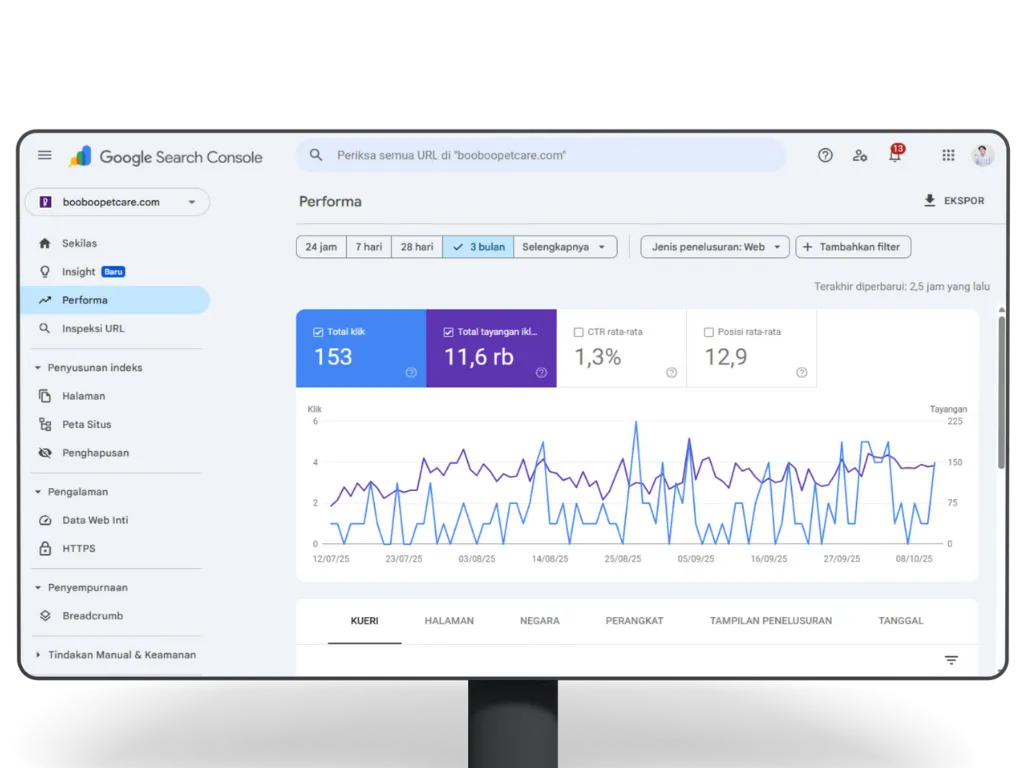This screenshot has height=768, width=1024.
Task: Click the table filter rows icon
Action: [951, 660]
